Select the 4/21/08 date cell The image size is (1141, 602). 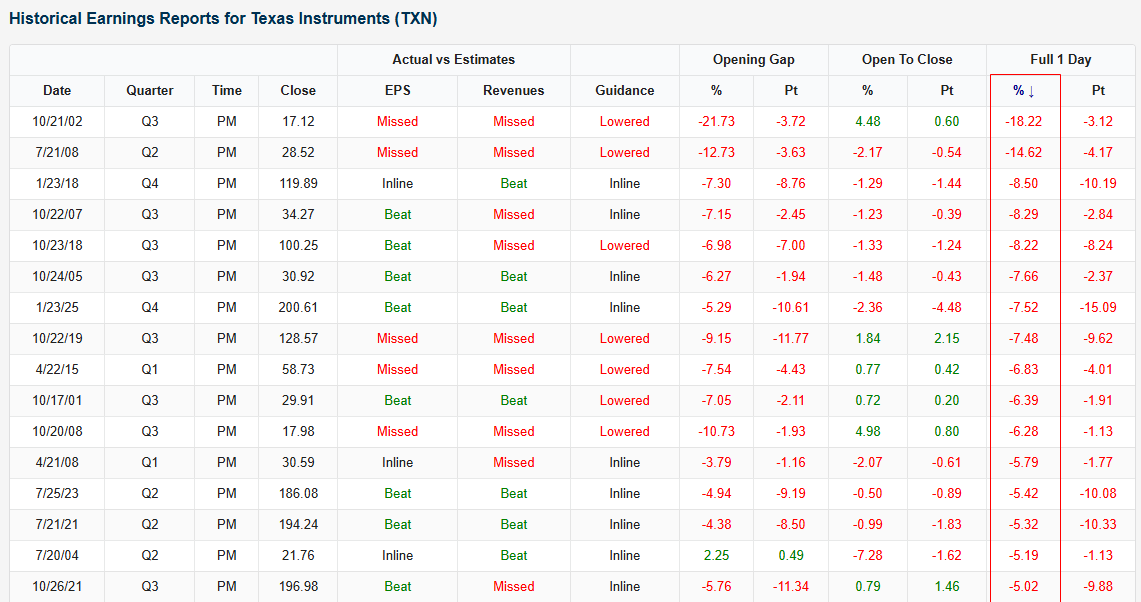coord(57,462)
